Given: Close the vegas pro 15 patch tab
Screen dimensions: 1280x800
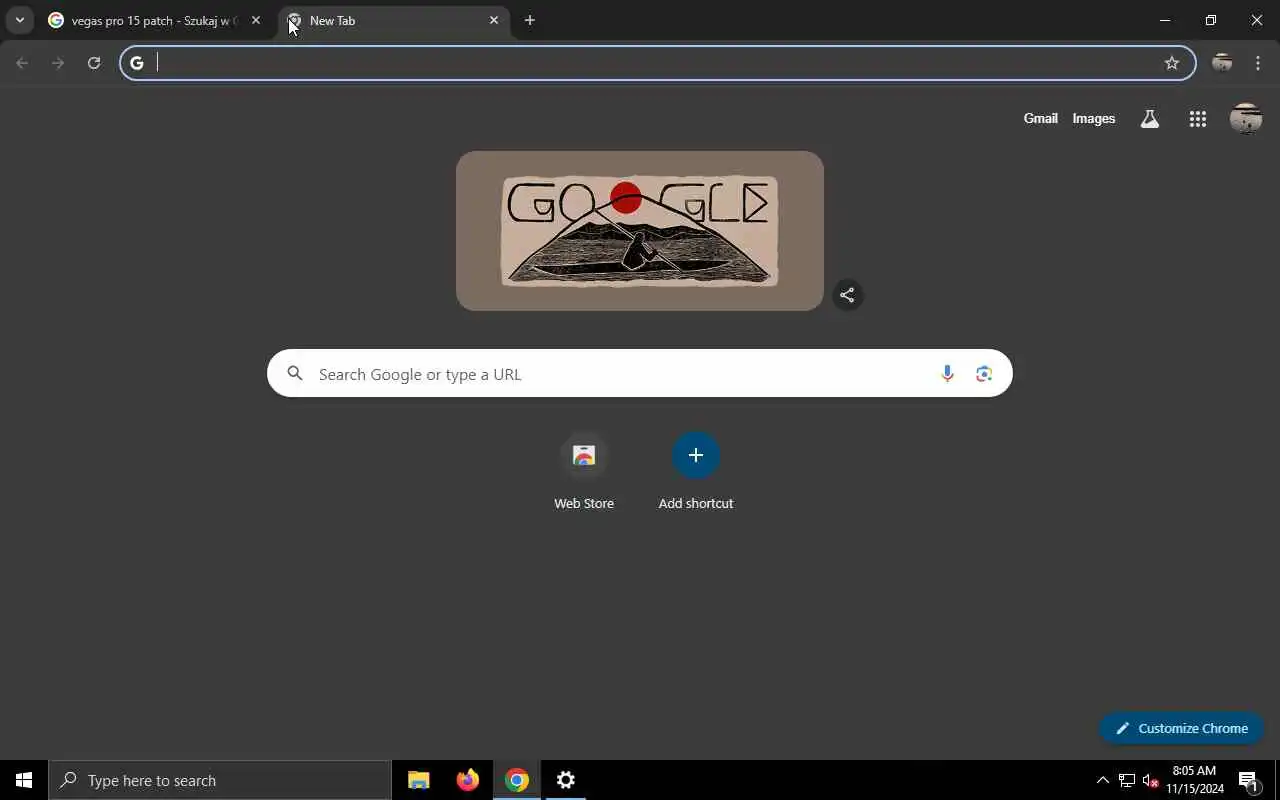Looking at the screenshot, I should pos(255,20).
